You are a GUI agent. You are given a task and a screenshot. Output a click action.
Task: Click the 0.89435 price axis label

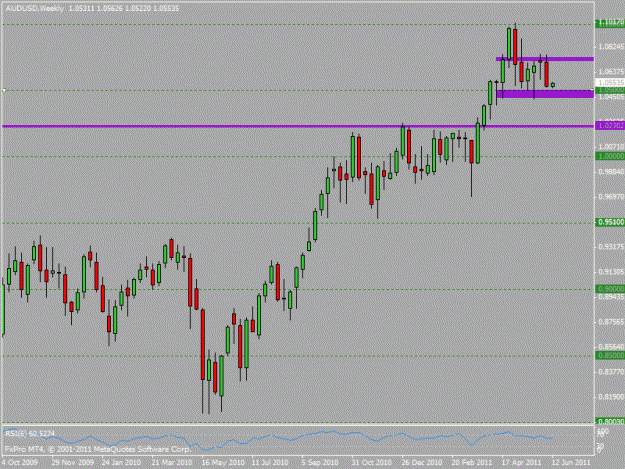611,297
